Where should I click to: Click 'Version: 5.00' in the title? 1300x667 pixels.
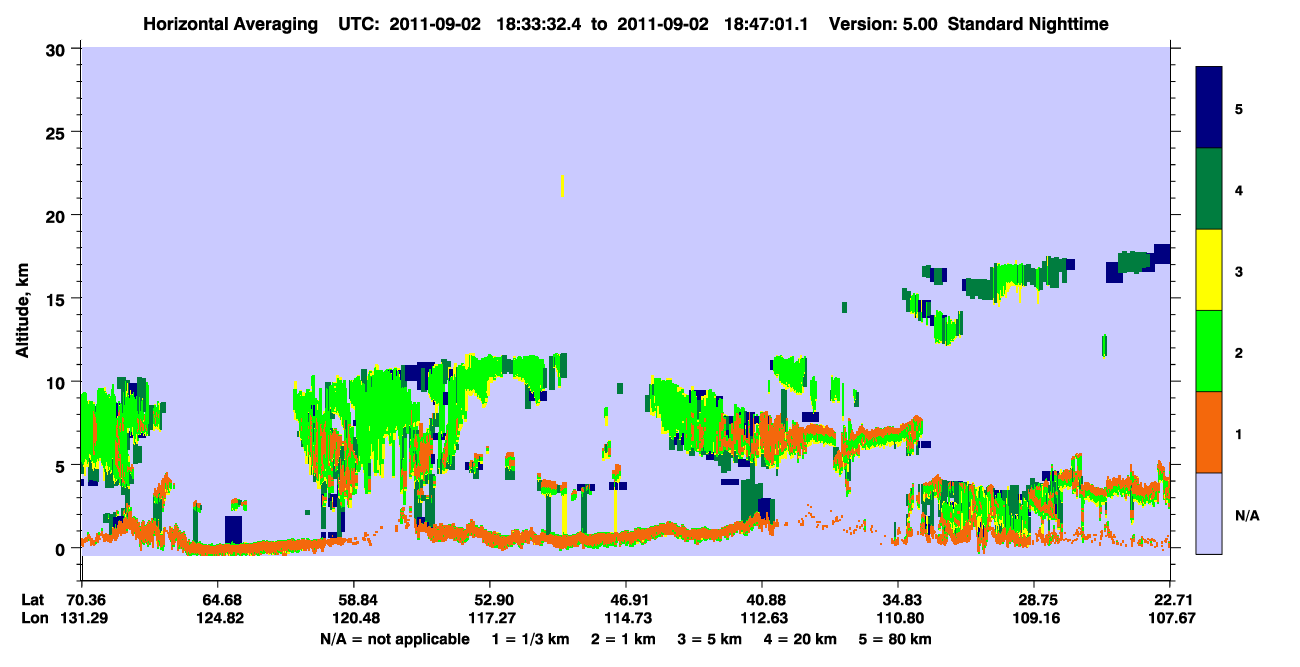[x=881, y=23]
